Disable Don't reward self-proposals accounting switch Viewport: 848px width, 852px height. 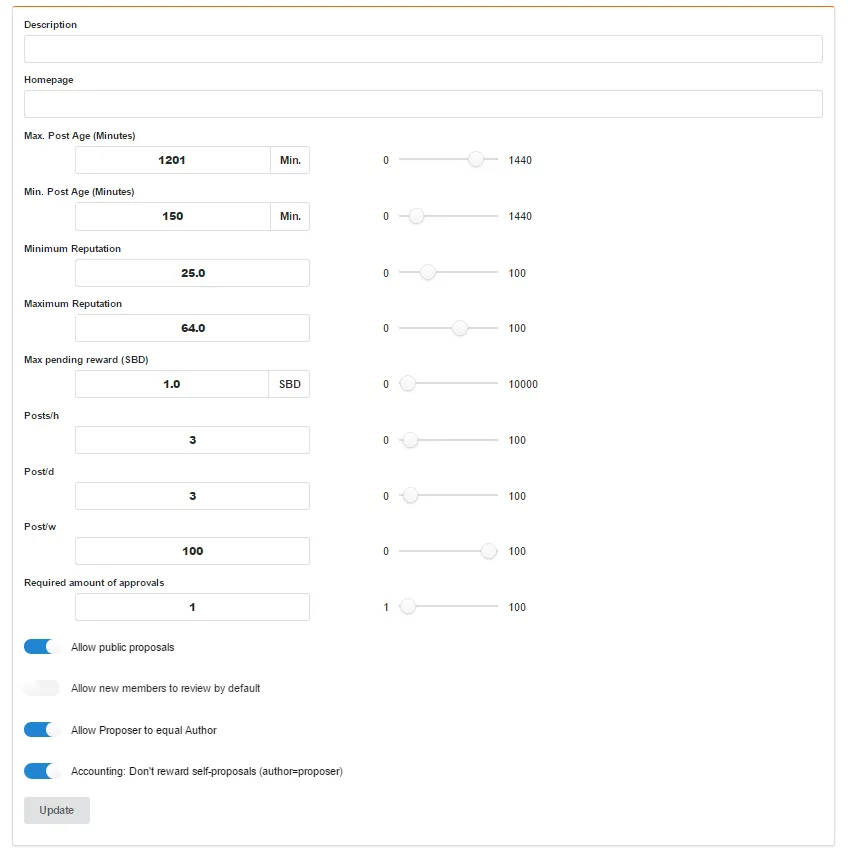[x=42, y=771]
